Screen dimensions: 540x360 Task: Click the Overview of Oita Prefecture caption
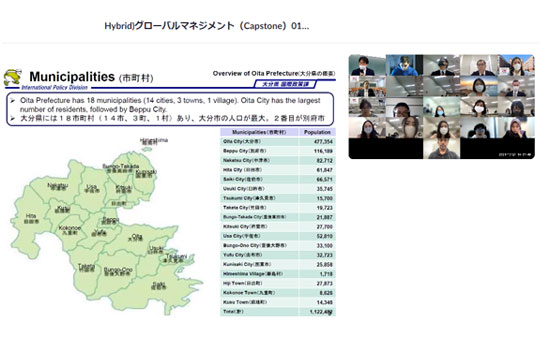274,73
